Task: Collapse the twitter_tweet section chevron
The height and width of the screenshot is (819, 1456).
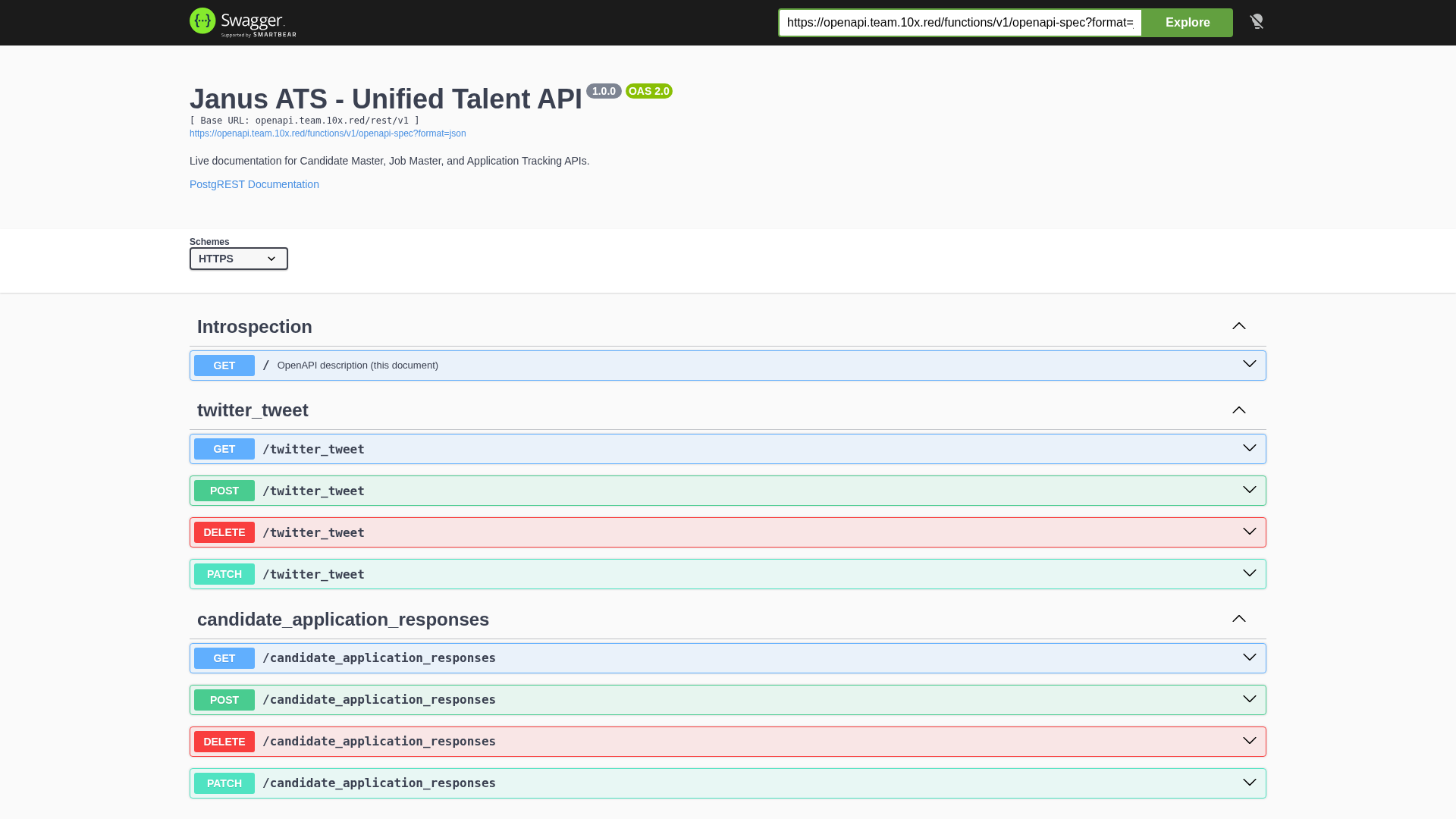Action: [x=1238, y=410]
